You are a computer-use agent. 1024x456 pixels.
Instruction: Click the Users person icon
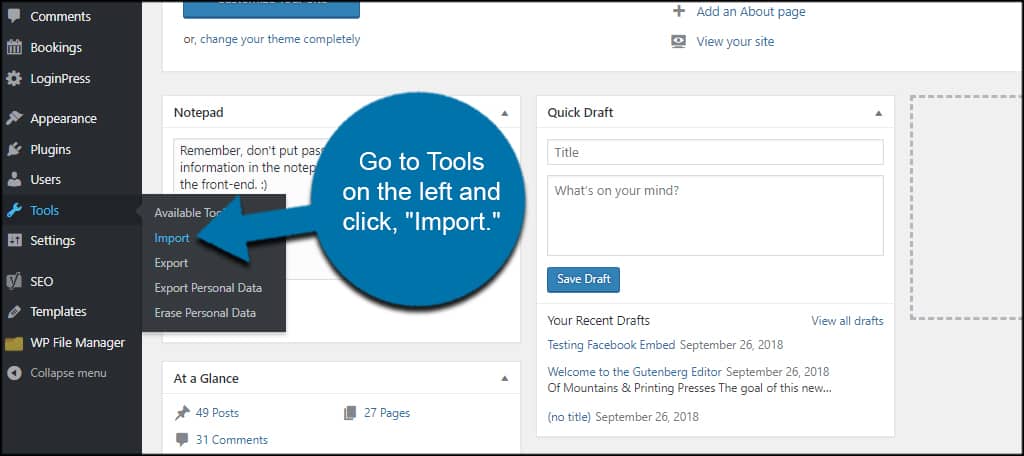coord(14,180)
